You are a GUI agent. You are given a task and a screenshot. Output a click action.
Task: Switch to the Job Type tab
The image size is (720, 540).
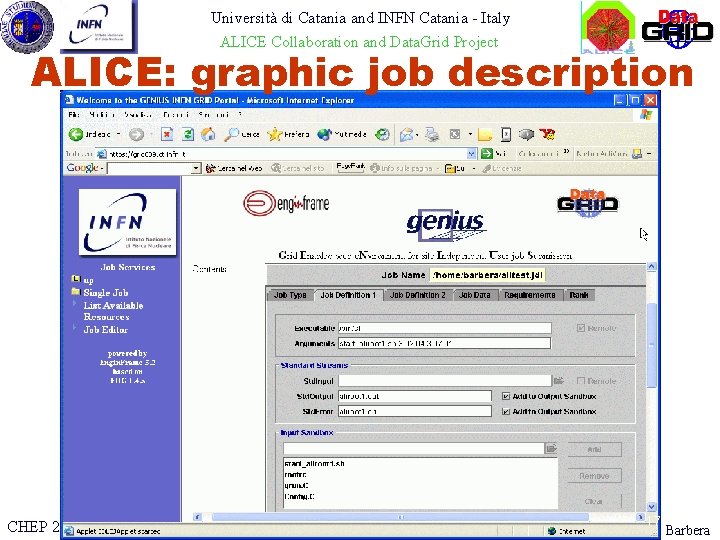point(290,295)
